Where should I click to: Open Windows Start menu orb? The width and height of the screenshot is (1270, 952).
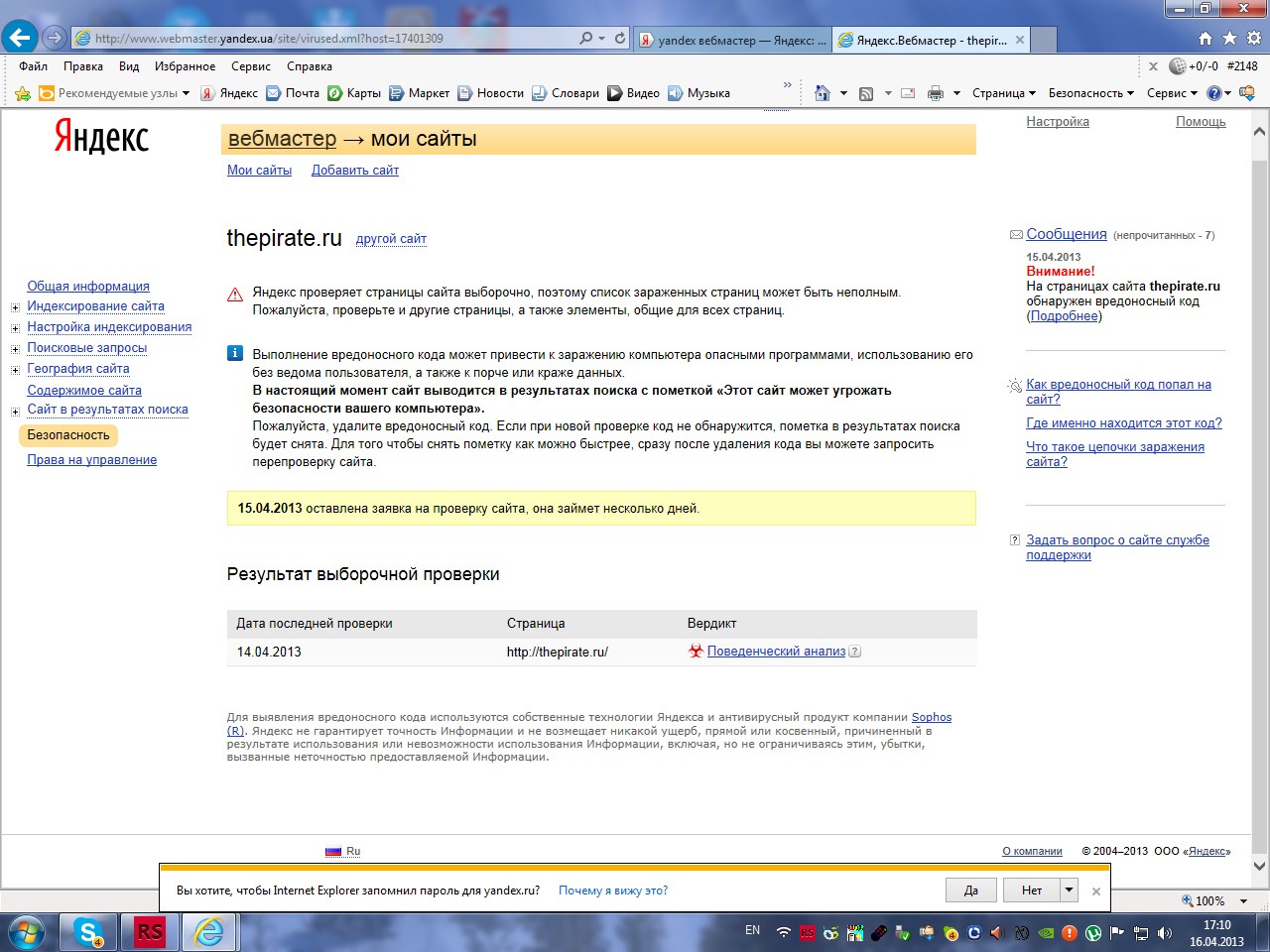[x=26, y=933]
